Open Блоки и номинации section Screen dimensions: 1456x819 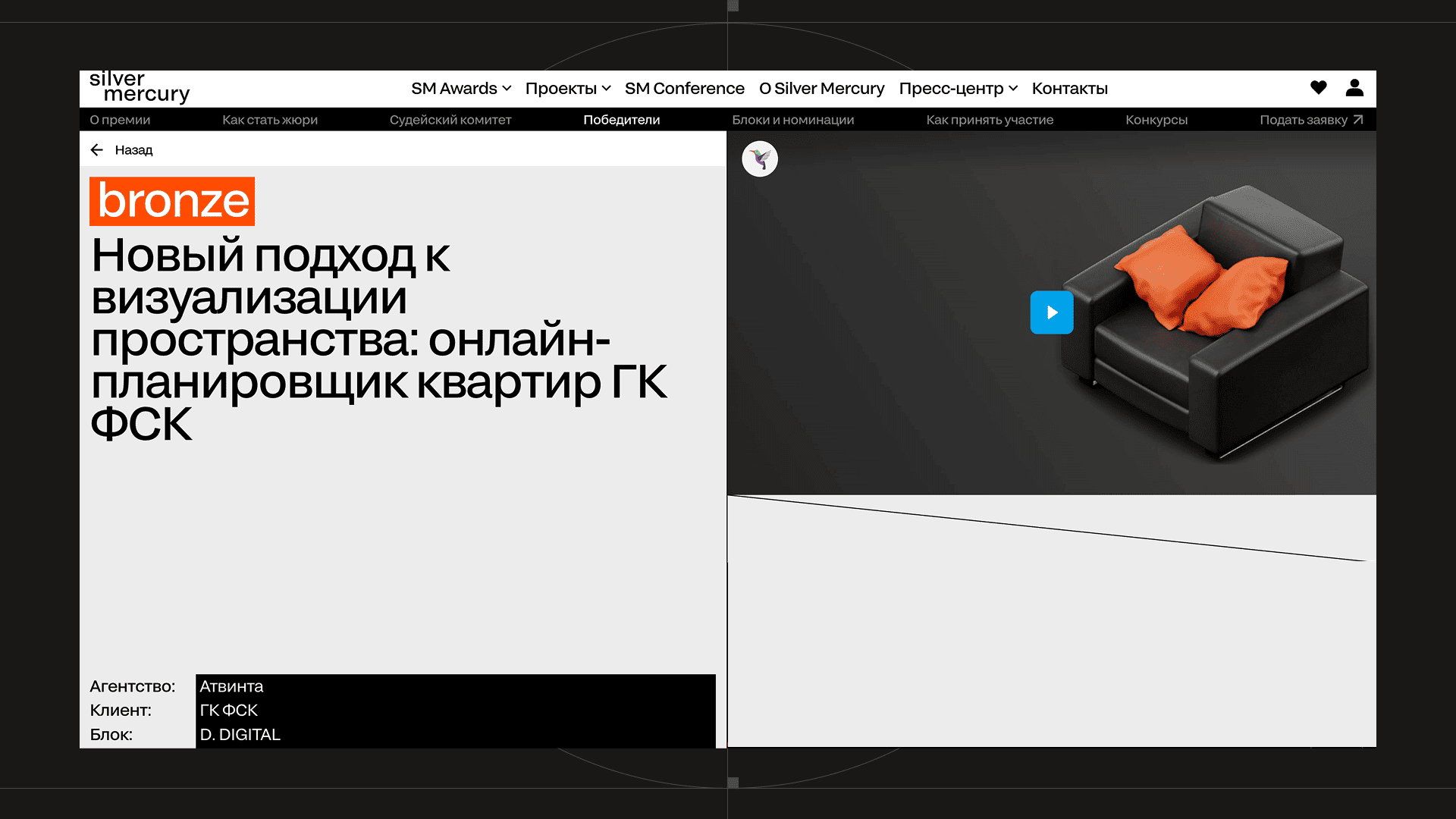(793, 120)
